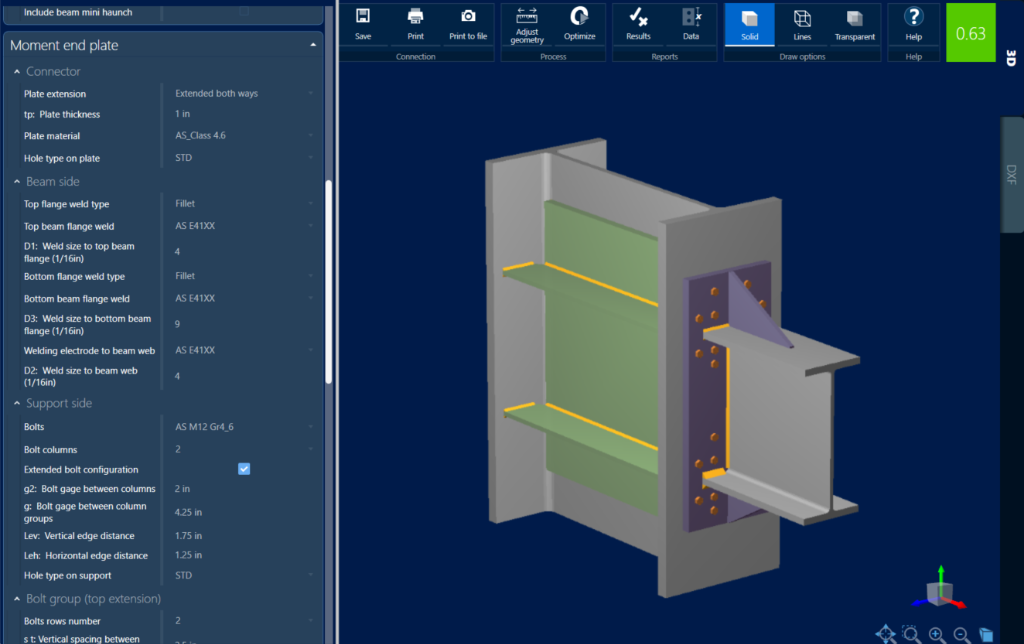Open Help from the toolbar

pyautogui.click(x=914, y=24)
